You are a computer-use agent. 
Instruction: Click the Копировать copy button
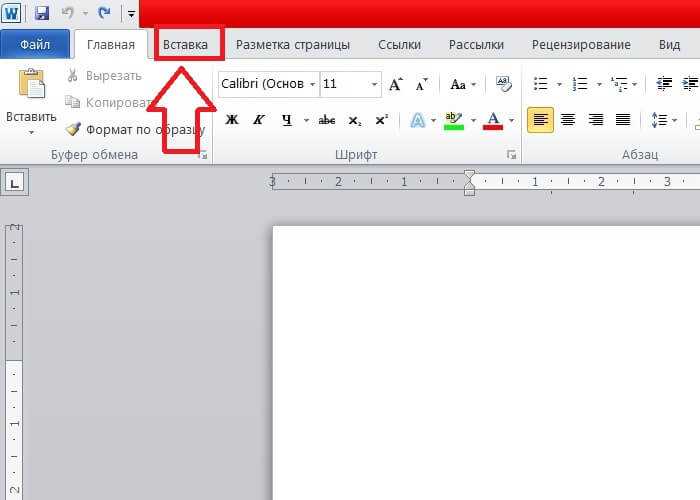pos(107,103)
